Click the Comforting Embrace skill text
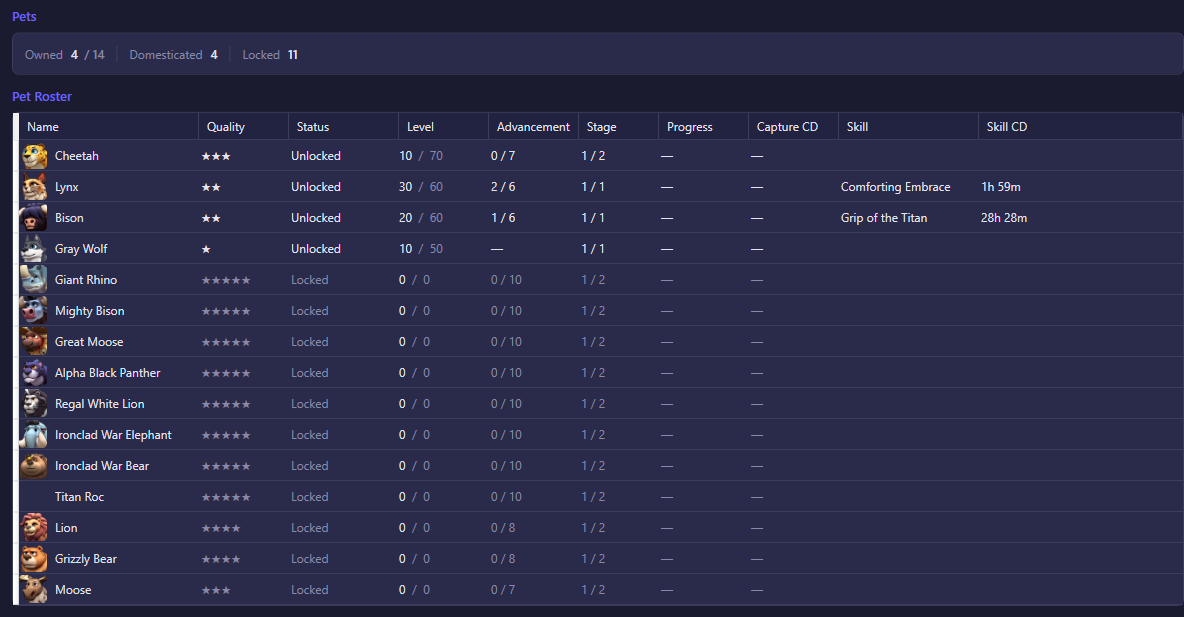The height and width of the screenshot is (617, 1184). [x=896, y=187]
